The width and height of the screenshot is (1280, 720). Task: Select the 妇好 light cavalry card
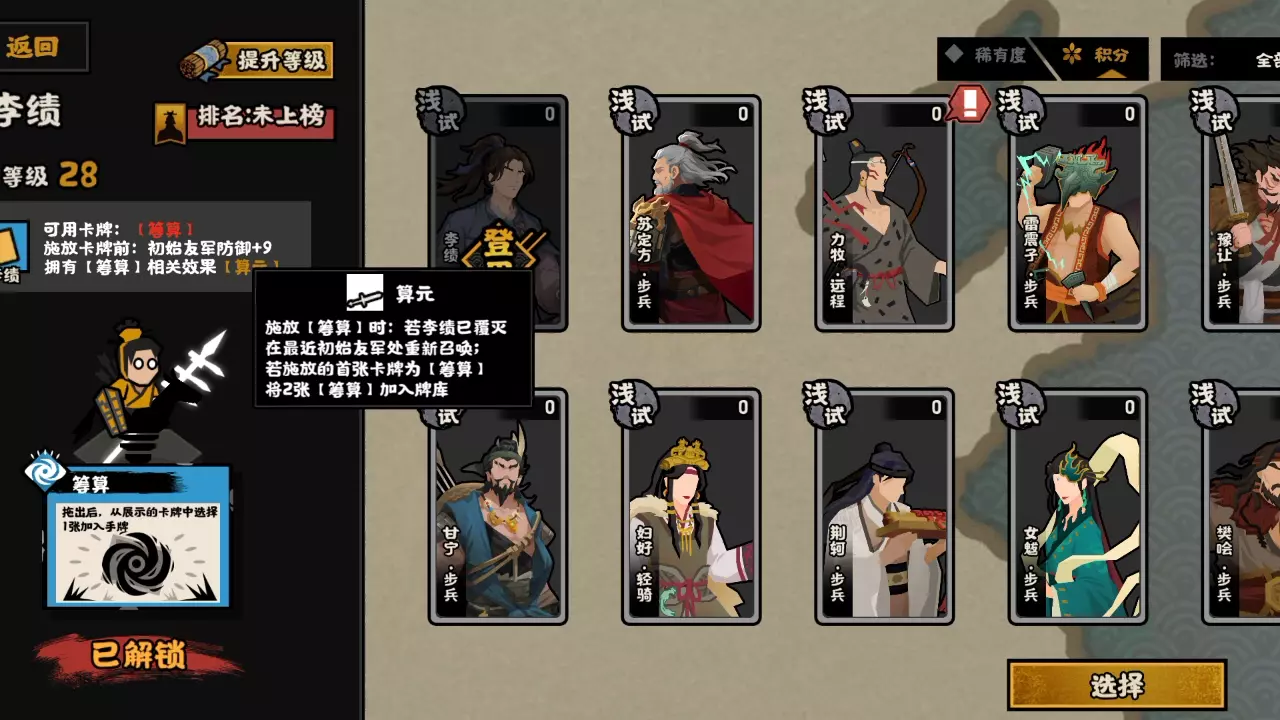tap(691, 506)
